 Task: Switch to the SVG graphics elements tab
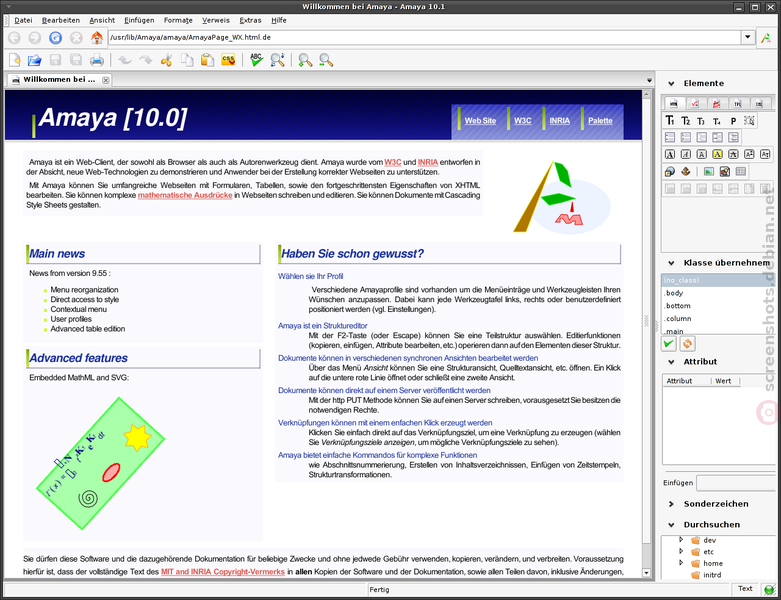pos(716,104)
